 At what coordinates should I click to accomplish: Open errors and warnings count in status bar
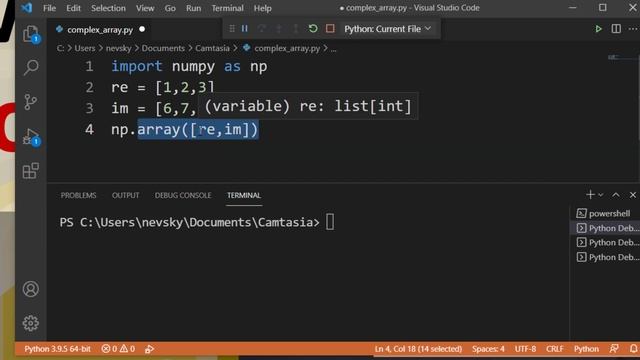click(118, 349)
